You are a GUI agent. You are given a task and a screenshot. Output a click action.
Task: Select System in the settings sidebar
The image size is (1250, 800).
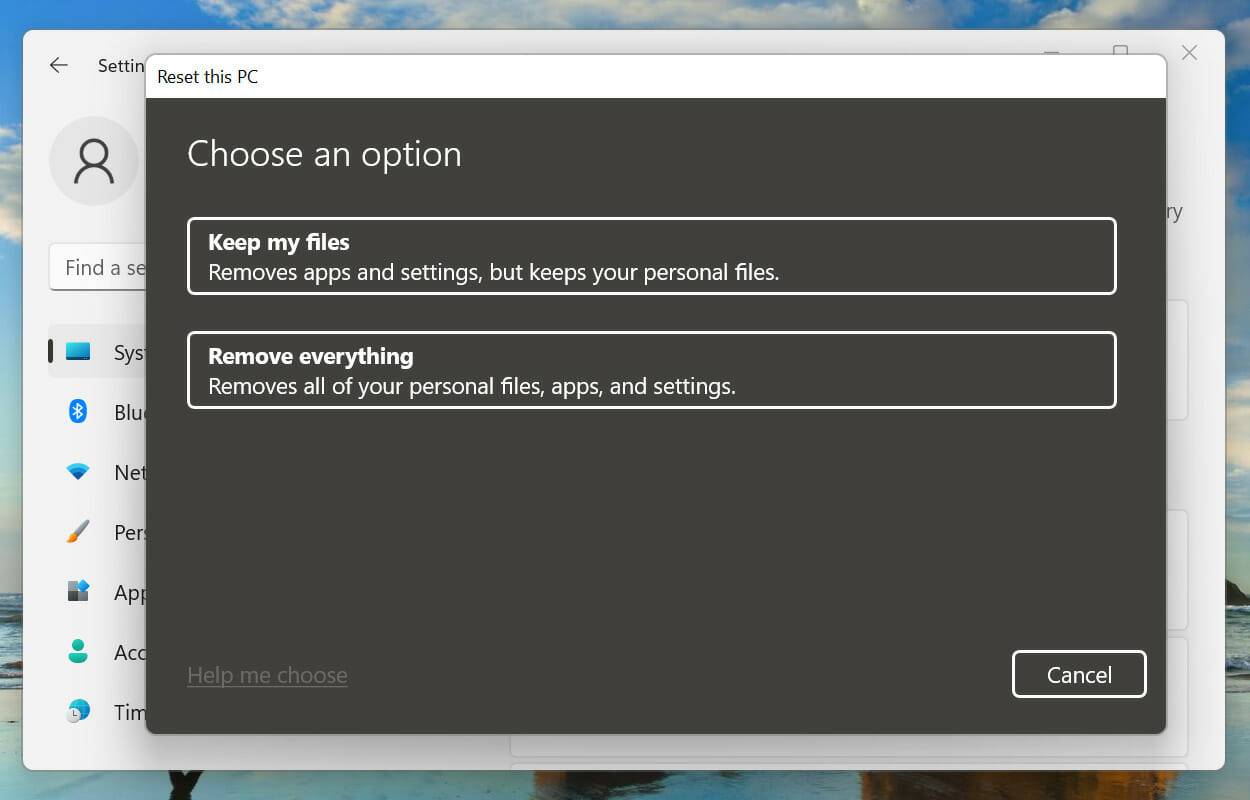point(110,352)
